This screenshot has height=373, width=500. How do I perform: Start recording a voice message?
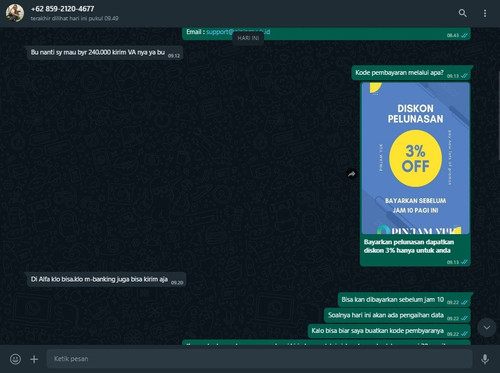coord(485,359)
